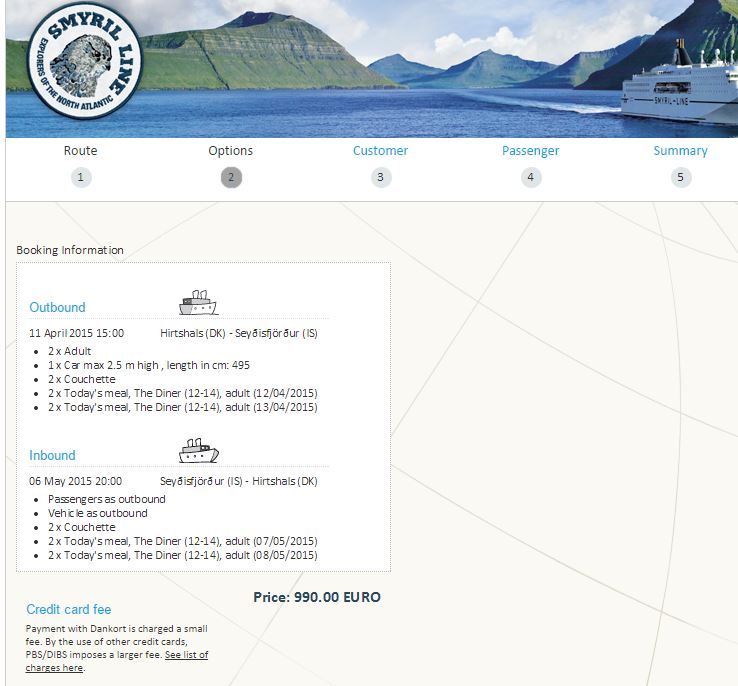Click 'Seyðisfjörður (IS) - Hirtshals (DK)' route text
This screenshot has height=686, width=738.
239,481
